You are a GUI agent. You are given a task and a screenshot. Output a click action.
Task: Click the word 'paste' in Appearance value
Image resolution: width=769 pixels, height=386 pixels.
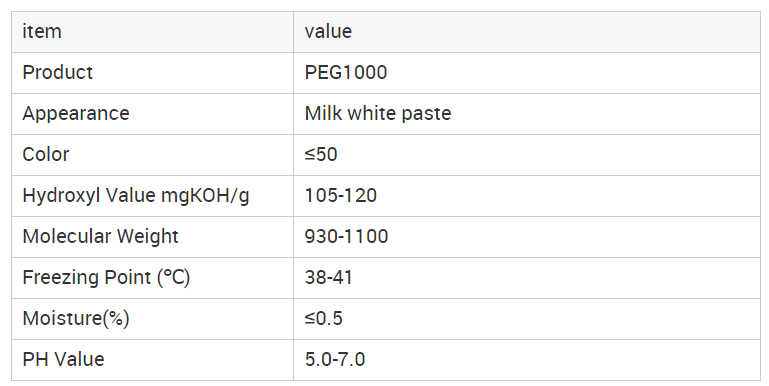pyautogui.click(x=426, y=114)
